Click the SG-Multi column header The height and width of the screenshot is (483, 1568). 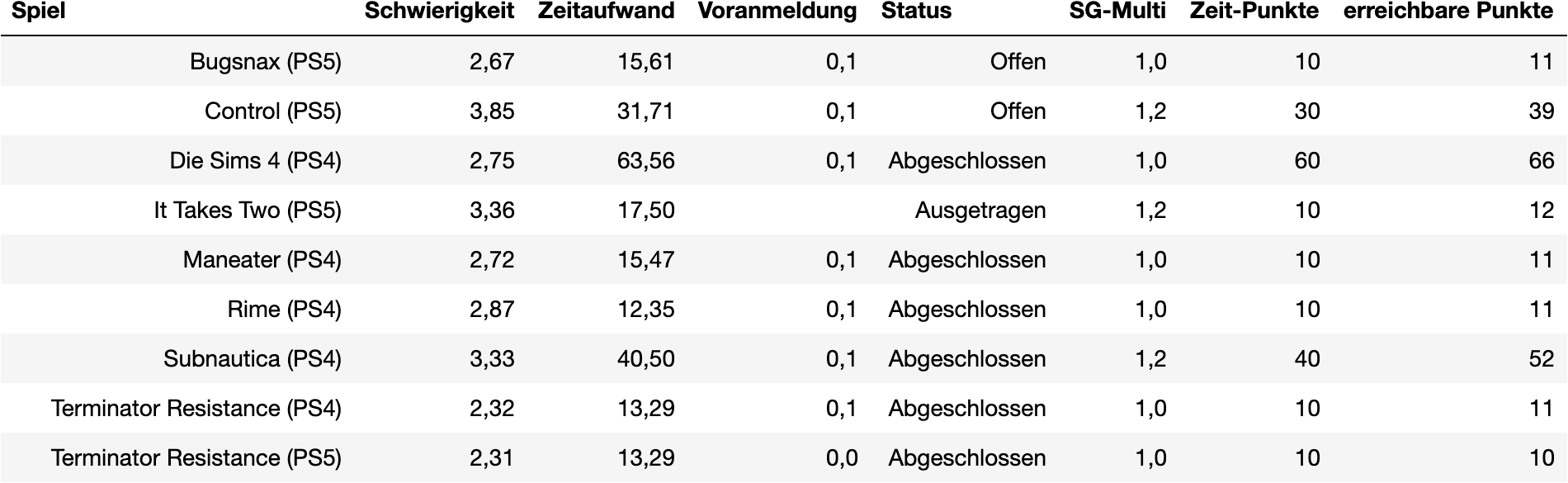pyautogui.click(x=1117, y=12)
